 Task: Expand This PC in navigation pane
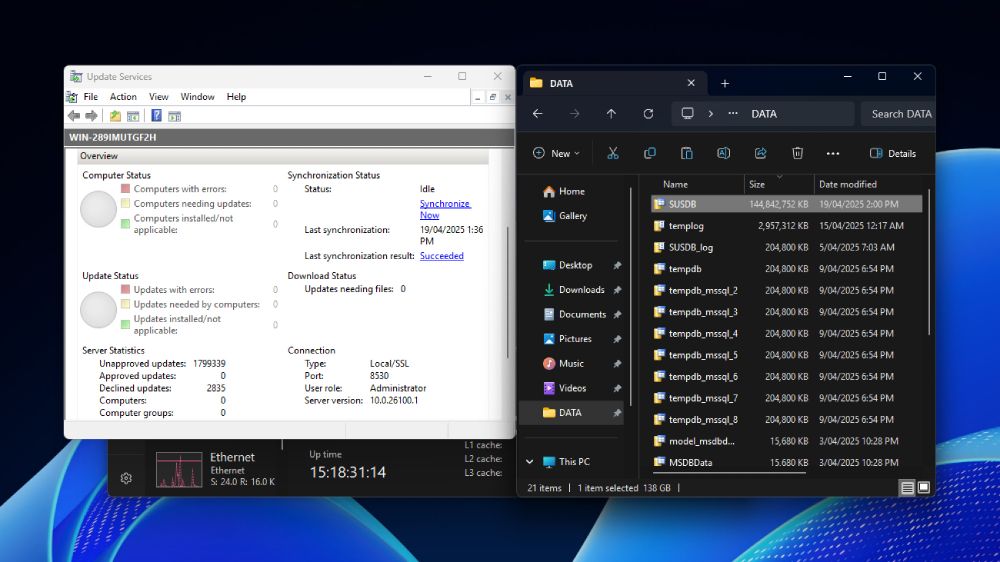(529, 461)
